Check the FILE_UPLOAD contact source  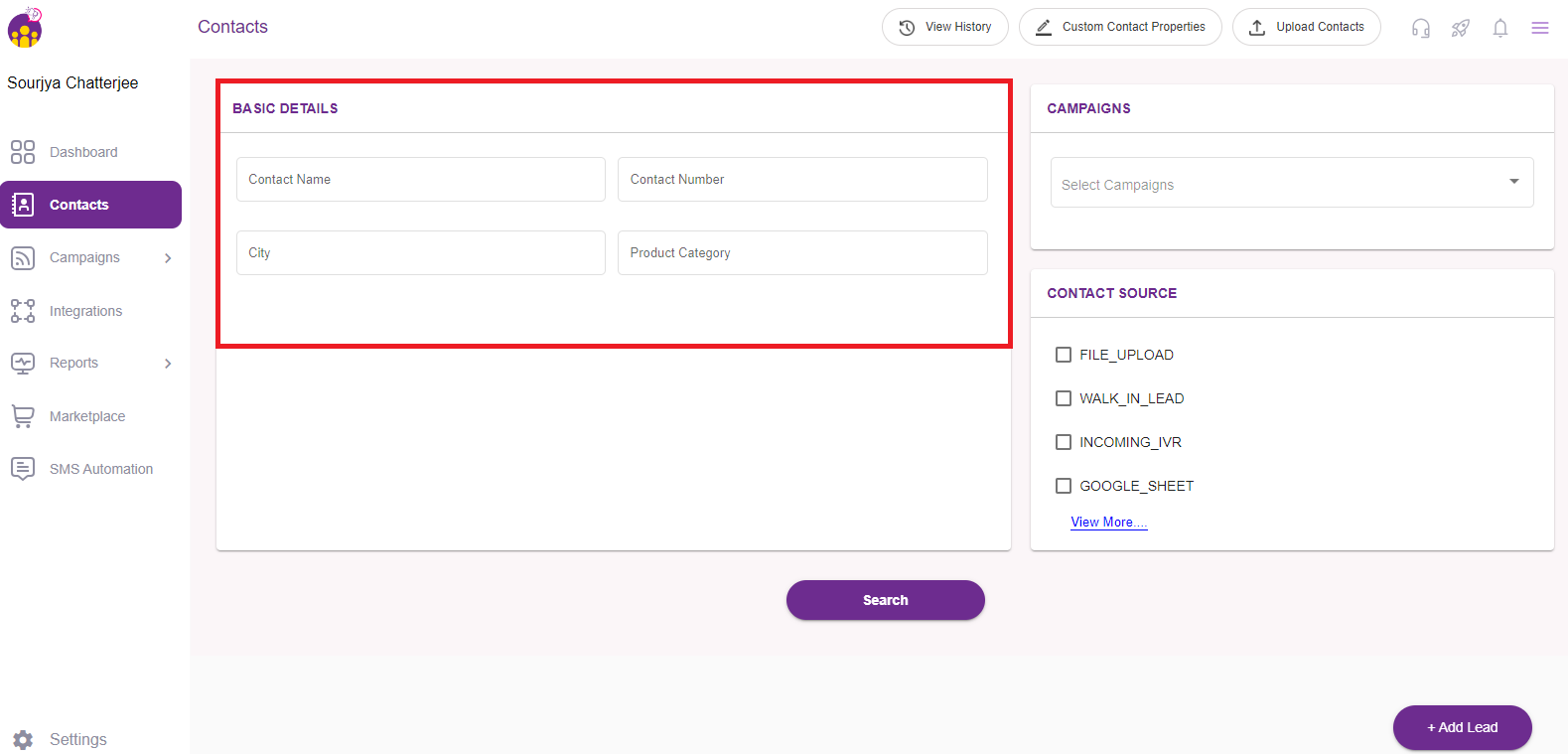tap(1064, 355)
